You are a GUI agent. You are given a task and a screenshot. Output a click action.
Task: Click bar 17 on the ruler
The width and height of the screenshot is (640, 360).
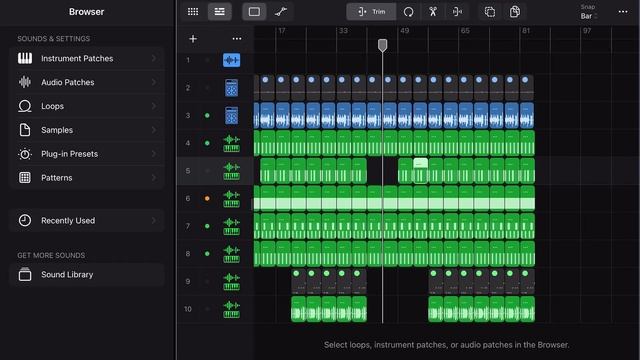click(282, 31)
